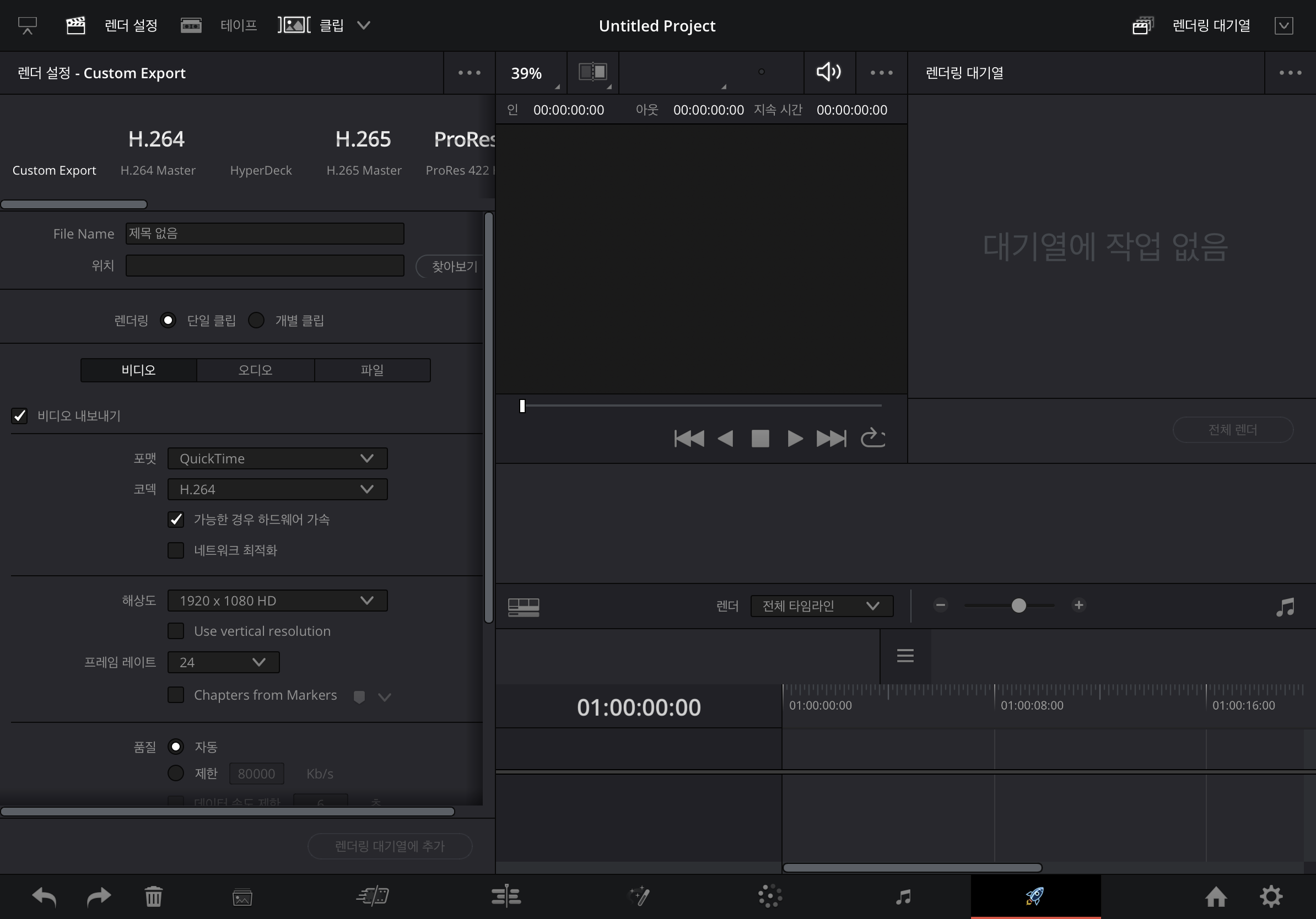The image size is (1316, 919).
Task: Expand the 해상도 1920 x 1080 HD dropdown
Action: point(277,601)
